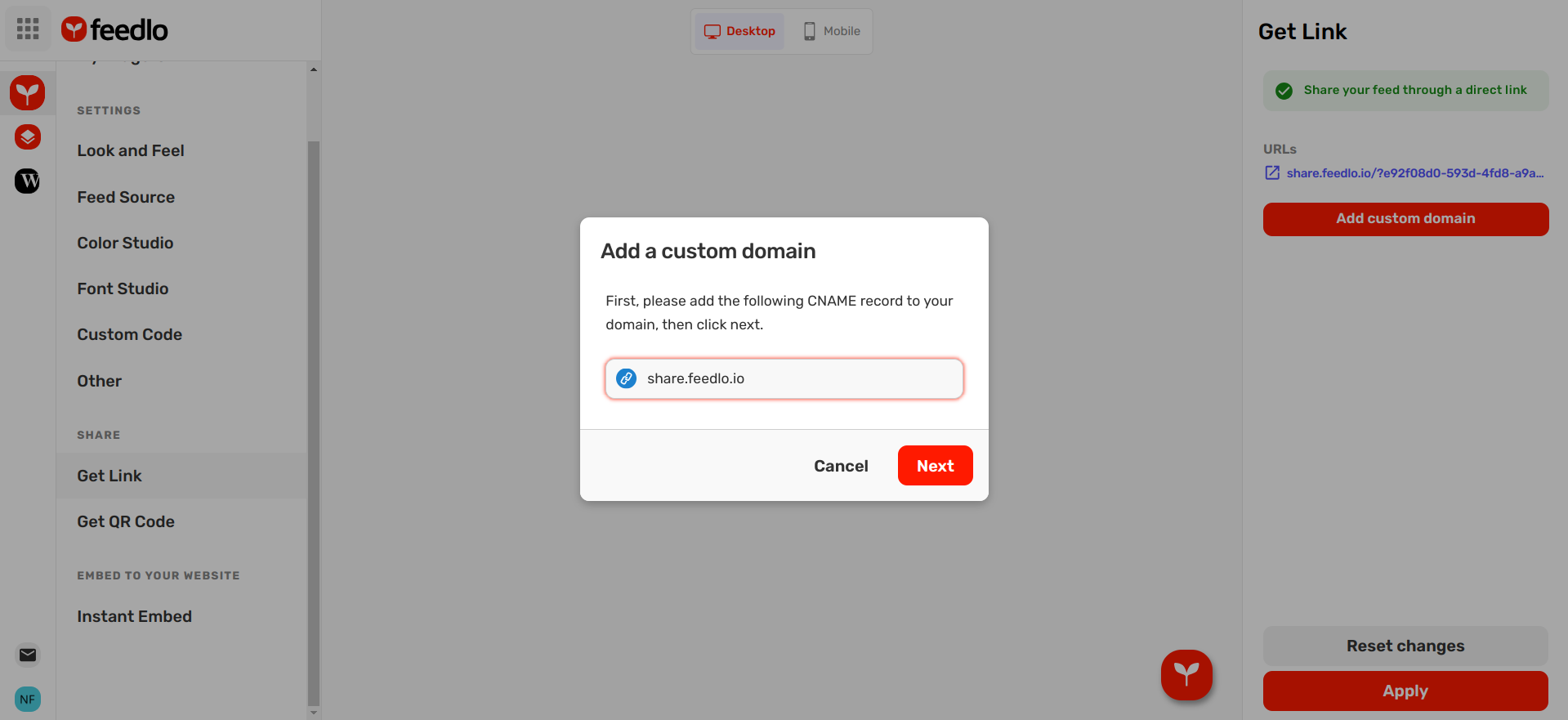Image resolution: width=1568 pixels, height=720 pixels.
Task: Cancel the custom domain dialog
Action: click(x=841, y=466)
